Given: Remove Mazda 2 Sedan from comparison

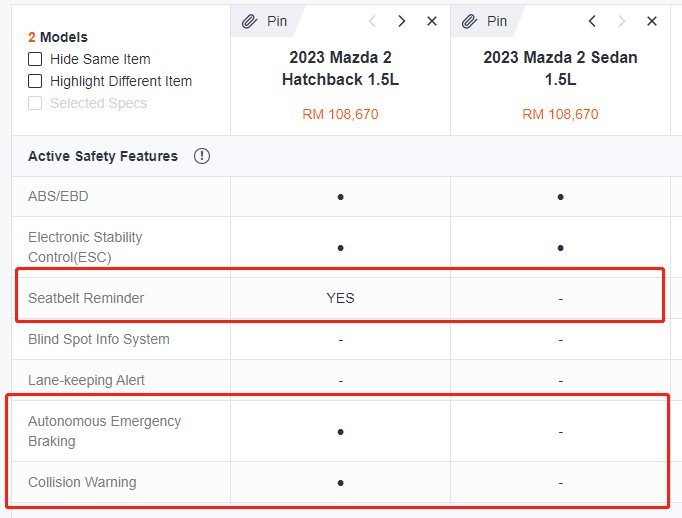Looking at the screenshot, I should click(652, 21).
